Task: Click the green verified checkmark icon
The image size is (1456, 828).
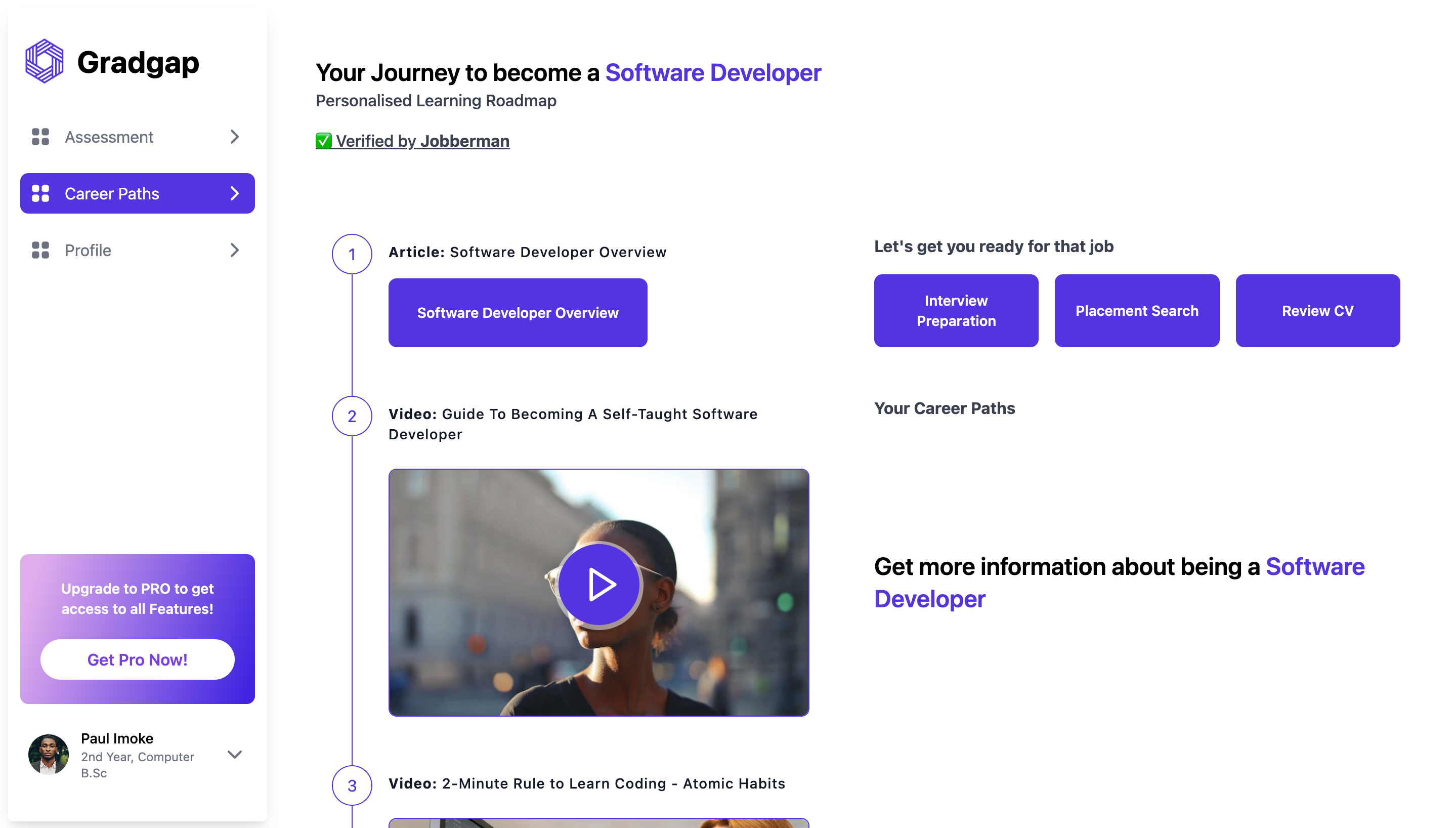Action: pos(323,141)
